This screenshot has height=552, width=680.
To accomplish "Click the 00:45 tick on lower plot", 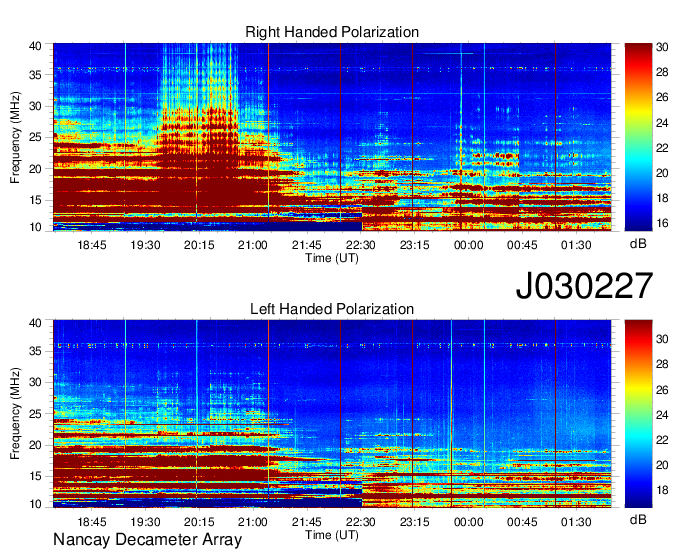I will [x=522, y=522].
